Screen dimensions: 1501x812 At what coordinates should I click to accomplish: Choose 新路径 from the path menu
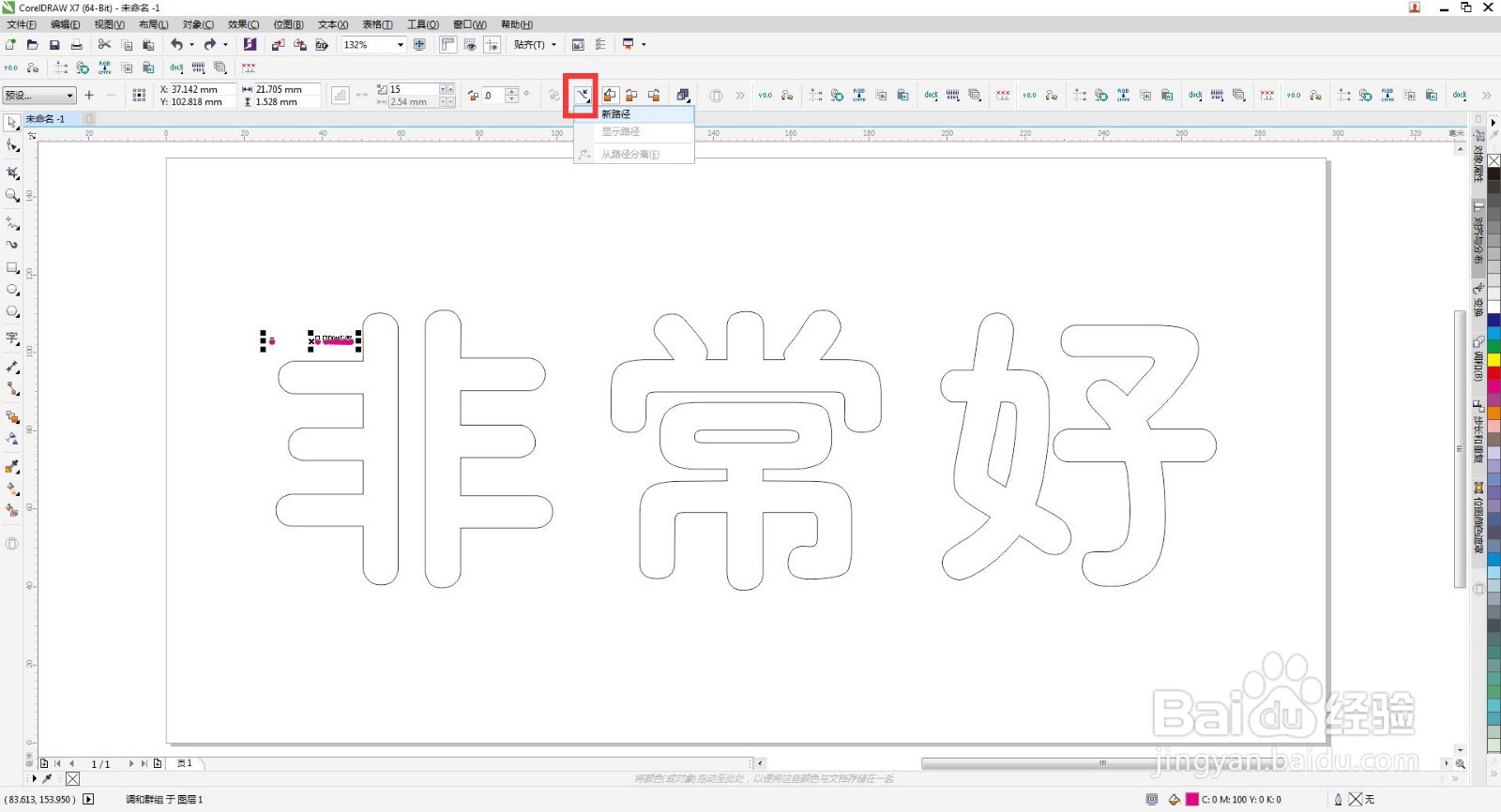[x=634, y=113]
